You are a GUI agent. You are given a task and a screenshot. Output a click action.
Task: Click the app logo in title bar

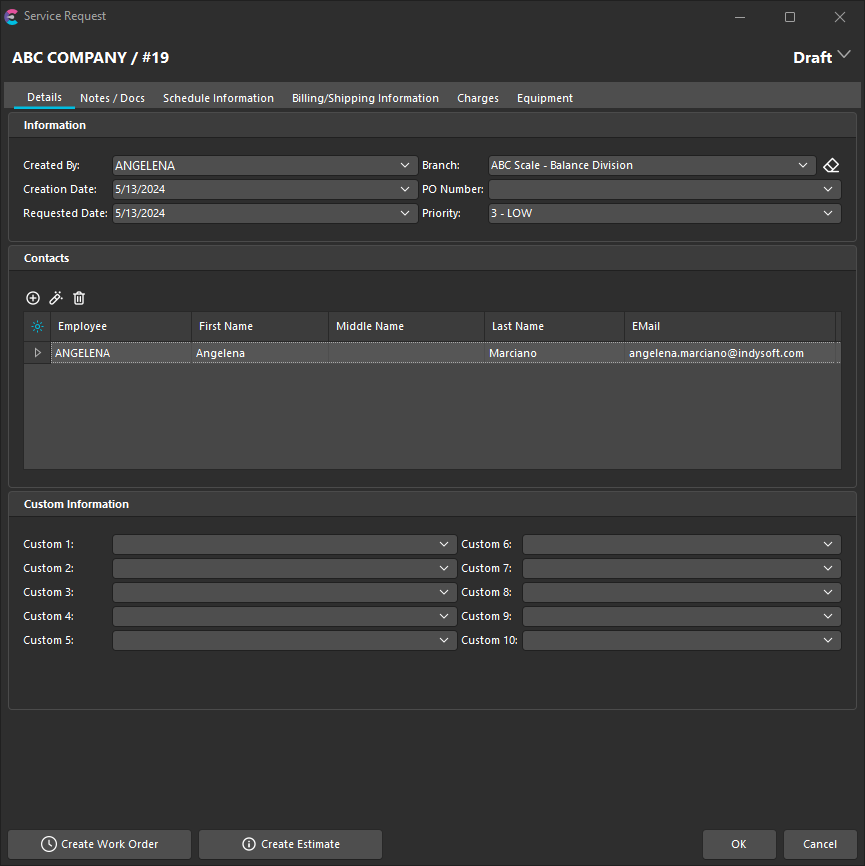click(12, 16)
